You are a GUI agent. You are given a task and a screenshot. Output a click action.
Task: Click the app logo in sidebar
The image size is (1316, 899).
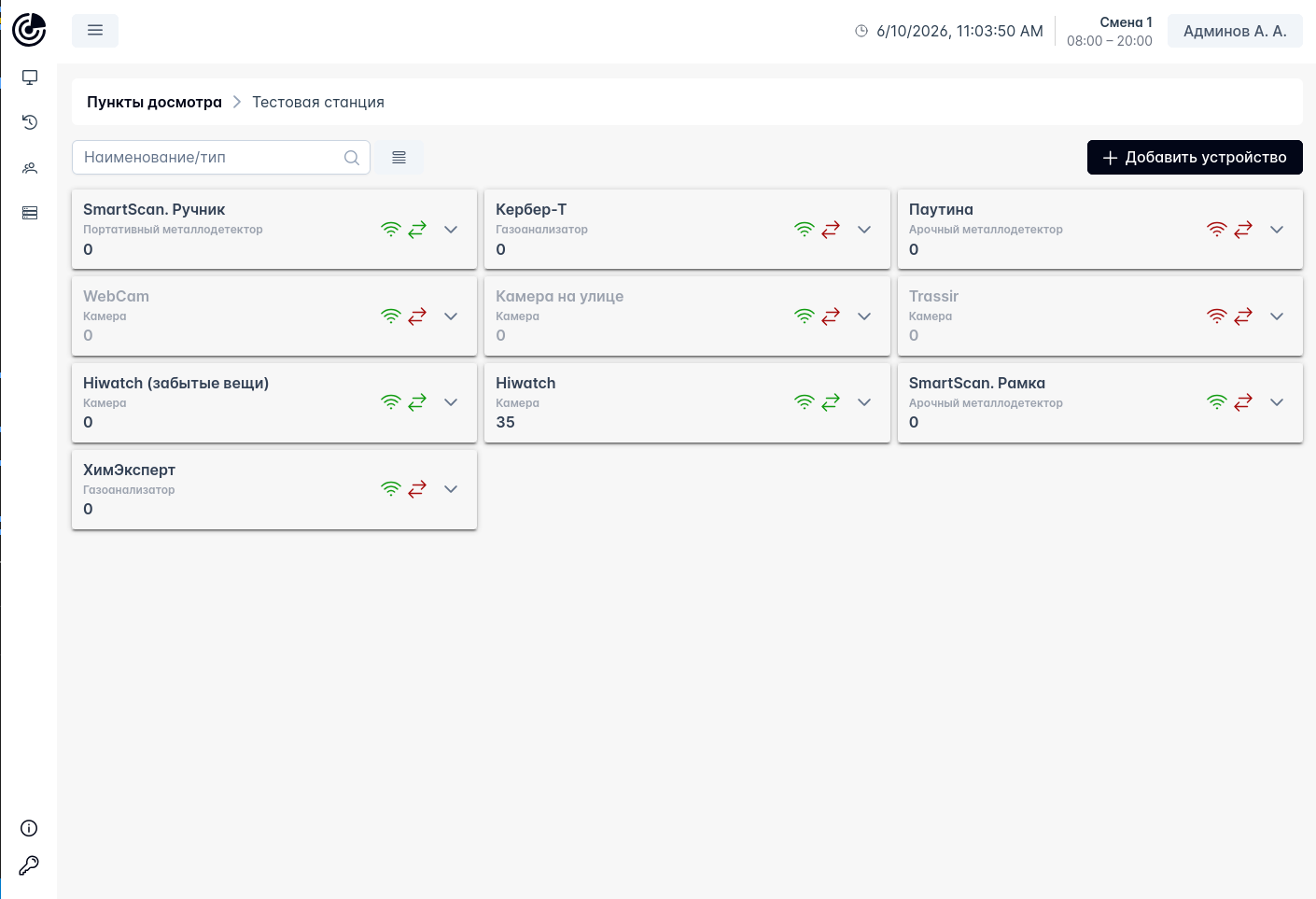(29, 30)
